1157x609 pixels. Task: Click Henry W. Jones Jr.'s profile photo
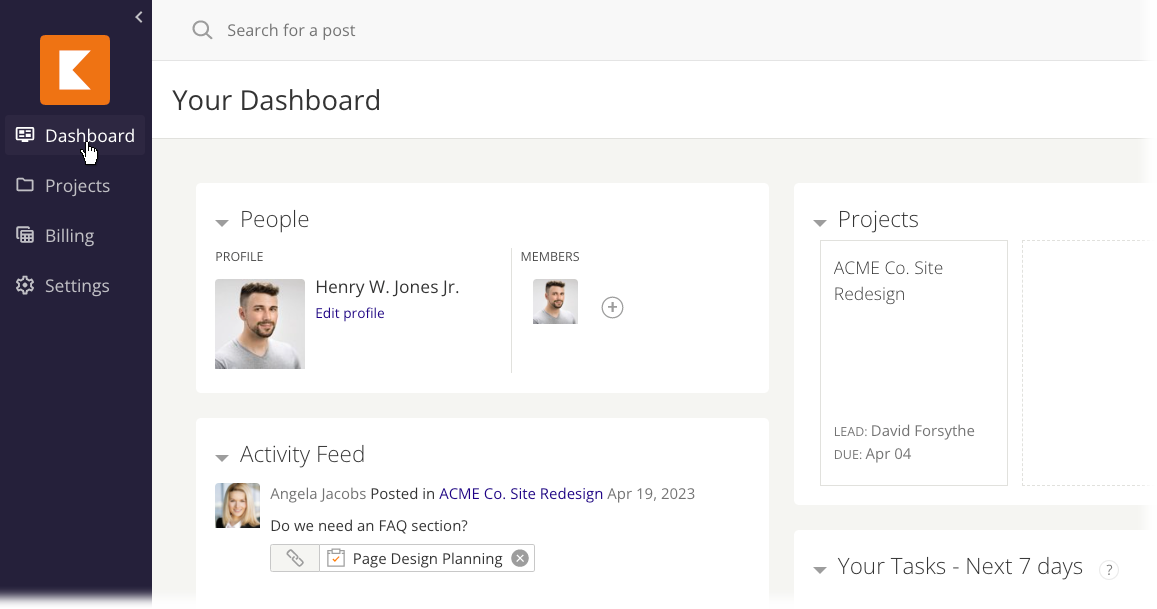(x=259, y=324)
